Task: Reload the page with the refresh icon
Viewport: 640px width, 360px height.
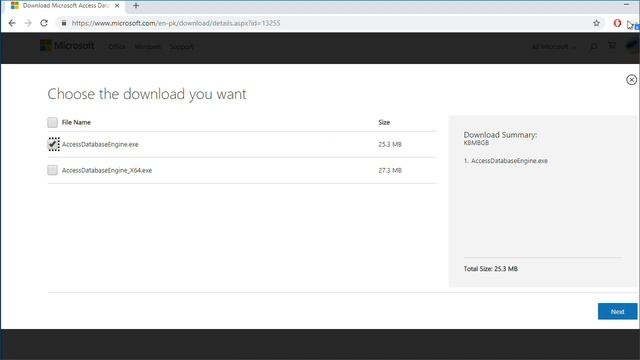Action: click(x=44, y=23)
